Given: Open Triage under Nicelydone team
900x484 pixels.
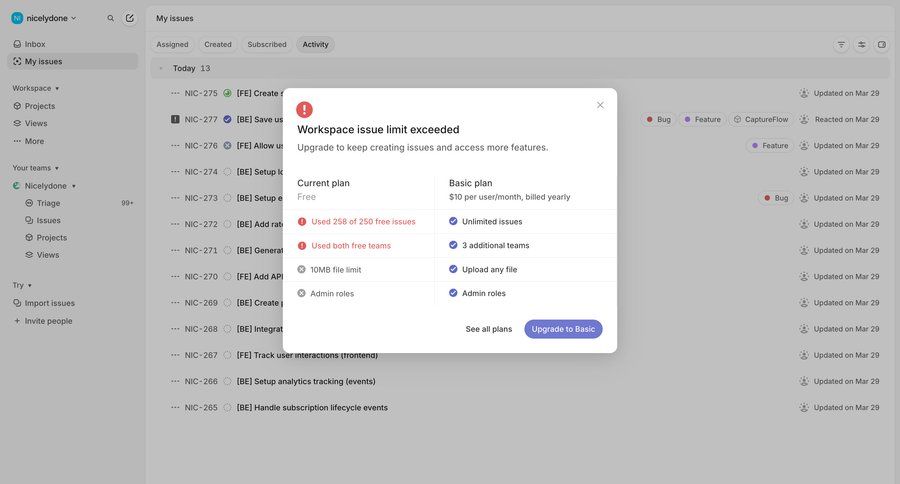Looking at the screenshot, I should pyautogui.click(x=48, y=203).
